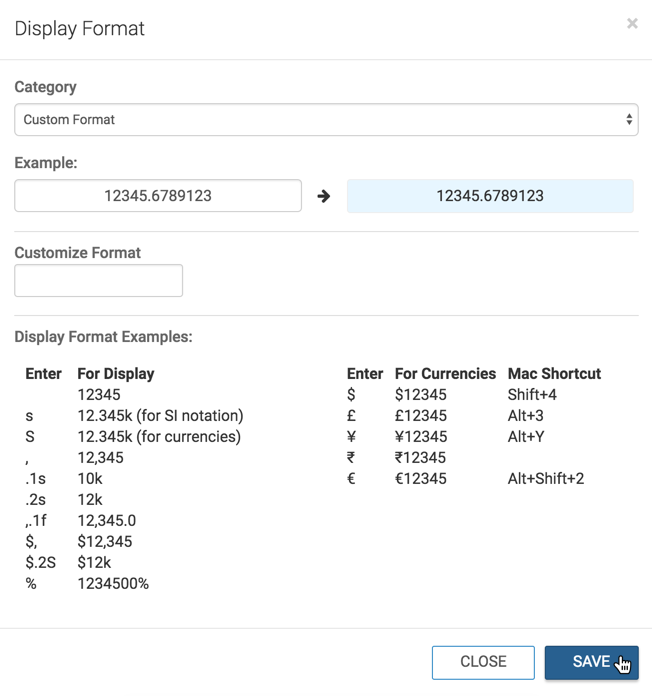
Task: Click the 'Mac Shortcut' column header
Action: 554,374
